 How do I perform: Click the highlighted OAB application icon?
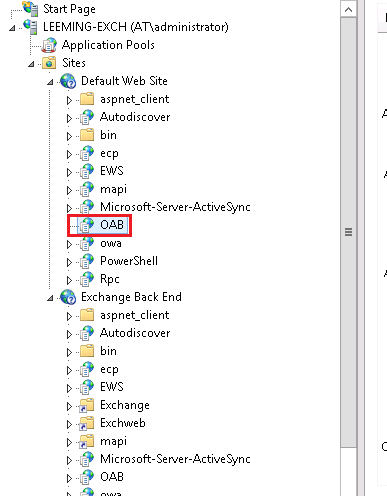click(x=87, y=225)
